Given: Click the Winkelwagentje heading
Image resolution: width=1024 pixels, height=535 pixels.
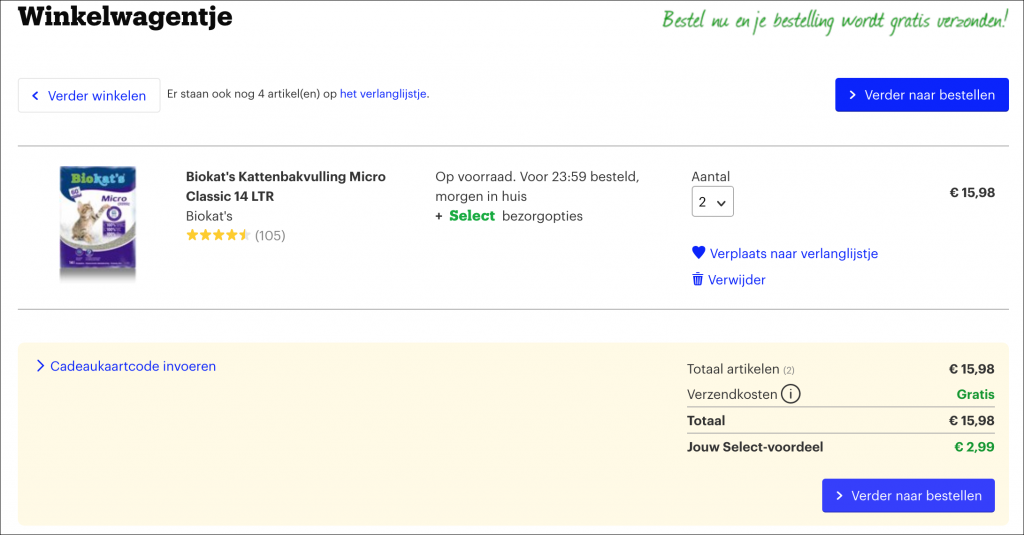Looking at the screenshot, I should tap(125, 16).
